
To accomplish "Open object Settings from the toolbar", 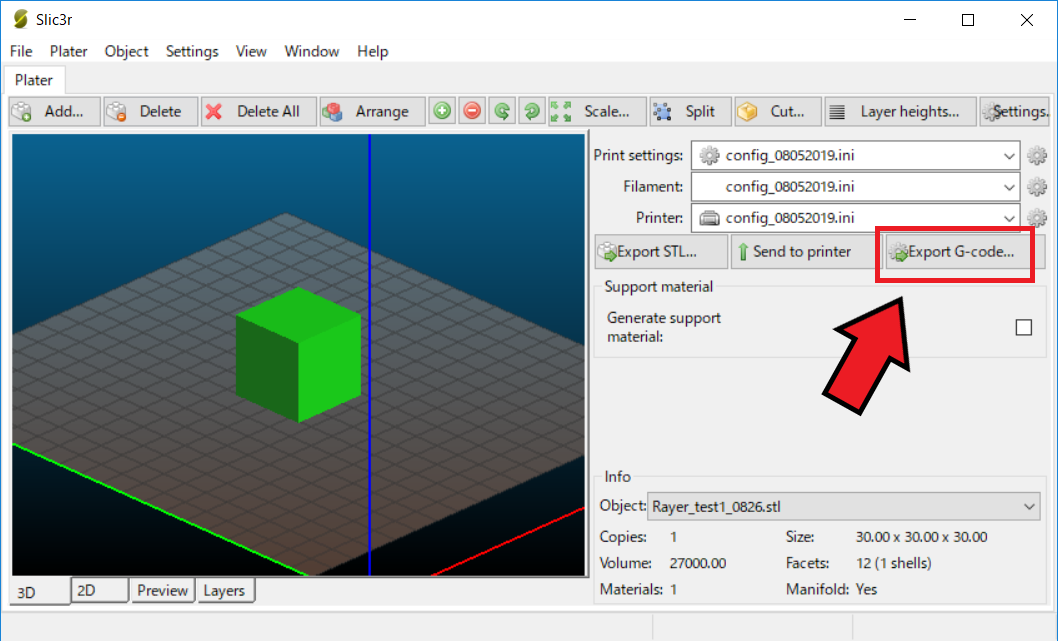I will [x=1015, y=111].
